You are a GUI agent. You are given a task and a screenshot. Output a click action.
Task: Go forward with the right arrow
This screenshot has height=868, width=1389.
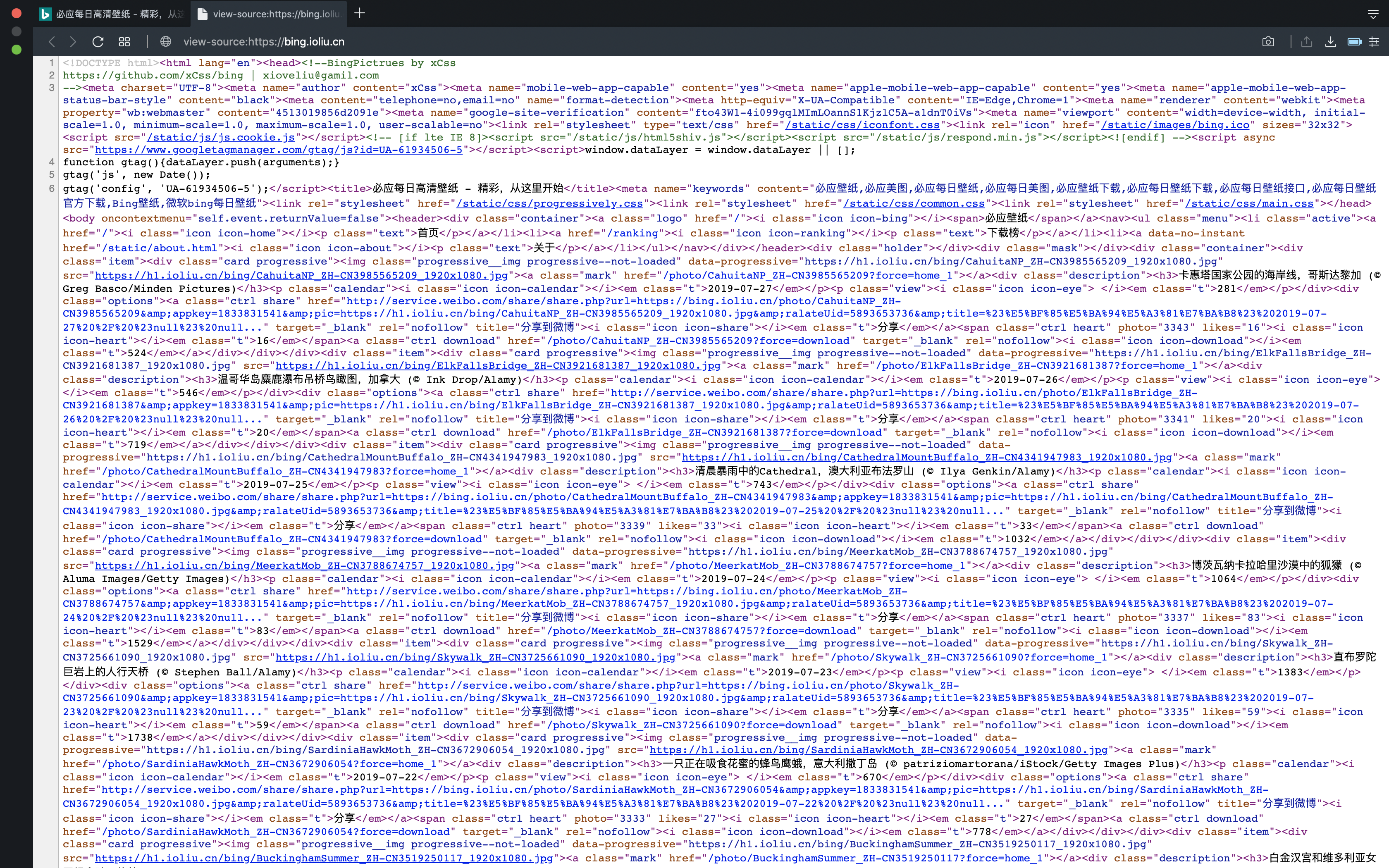[73, 41]
